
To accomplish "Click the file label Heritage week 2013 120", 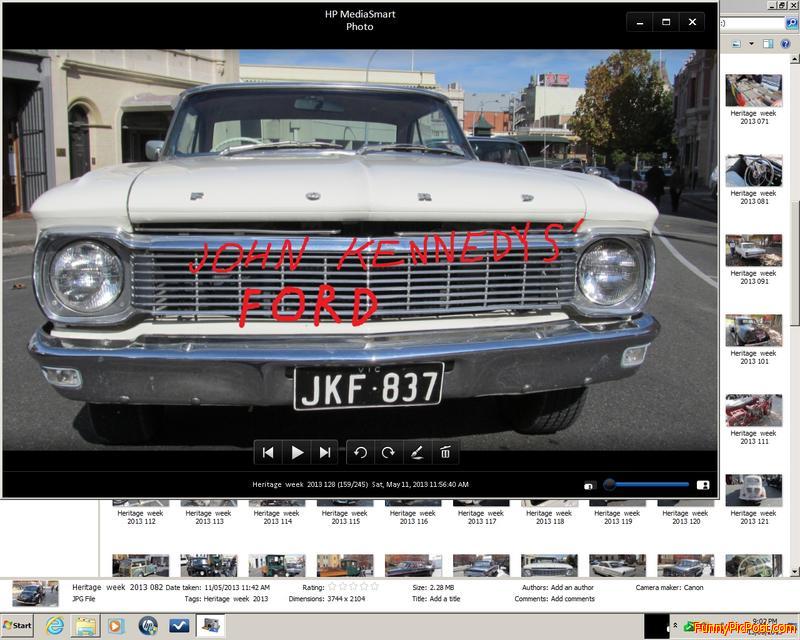I will [x=686, y=517].
